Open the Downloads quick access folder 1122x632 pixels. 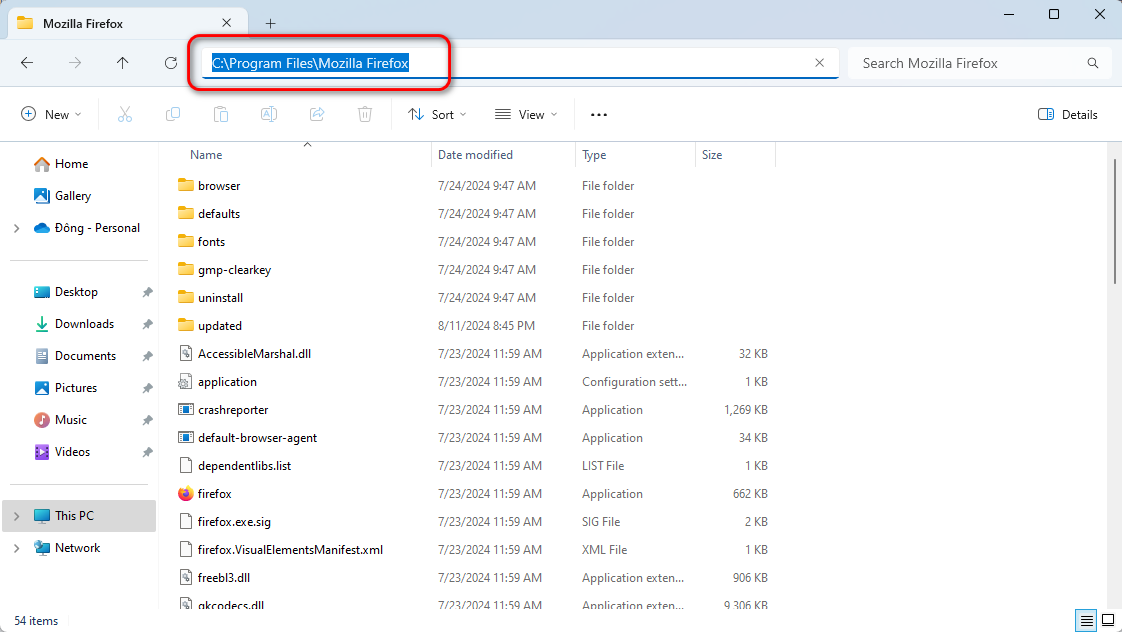click(x=74, y=324)
